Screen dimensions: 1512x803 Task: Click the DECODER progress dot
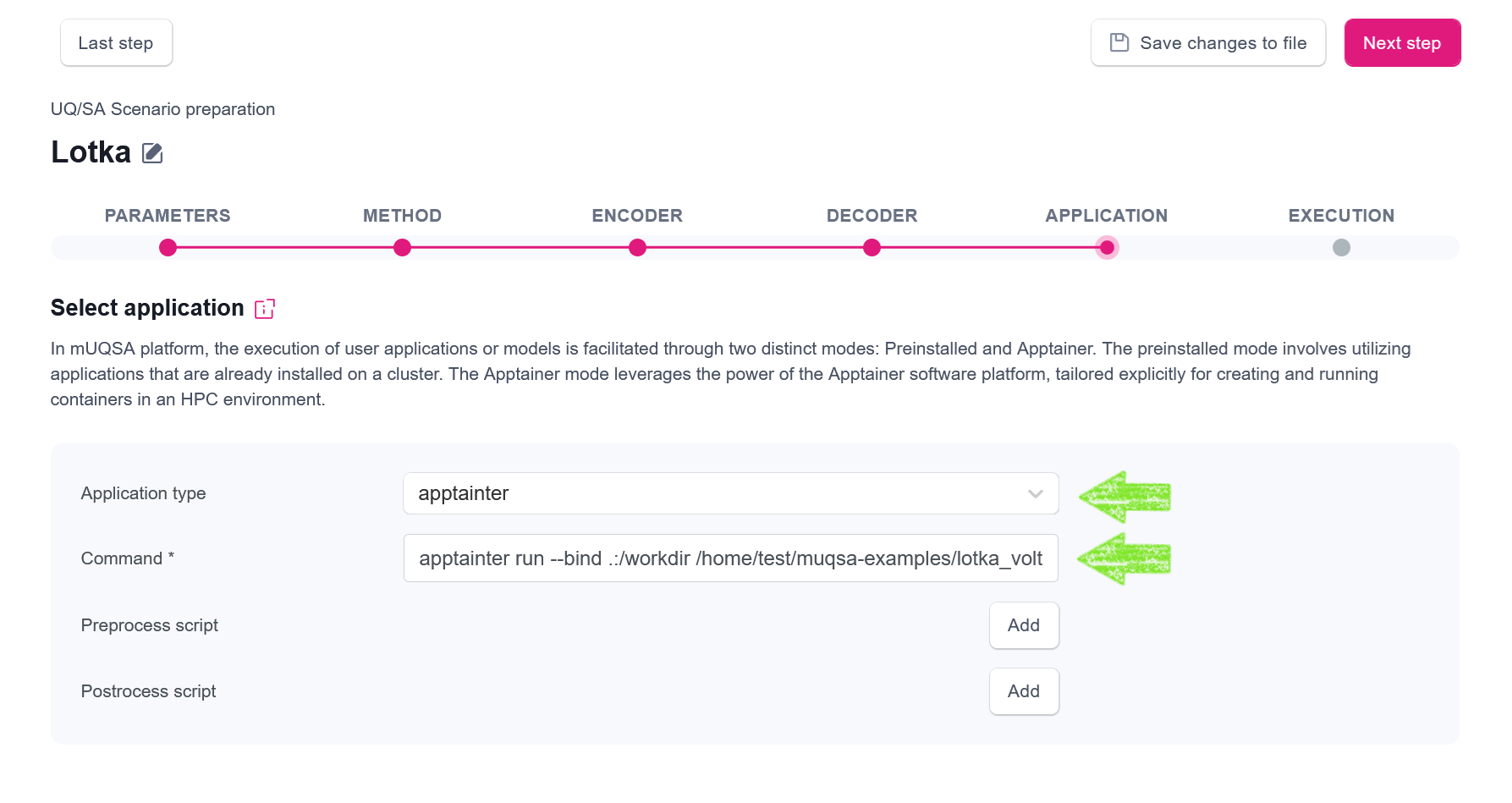[x=872, y=248]
